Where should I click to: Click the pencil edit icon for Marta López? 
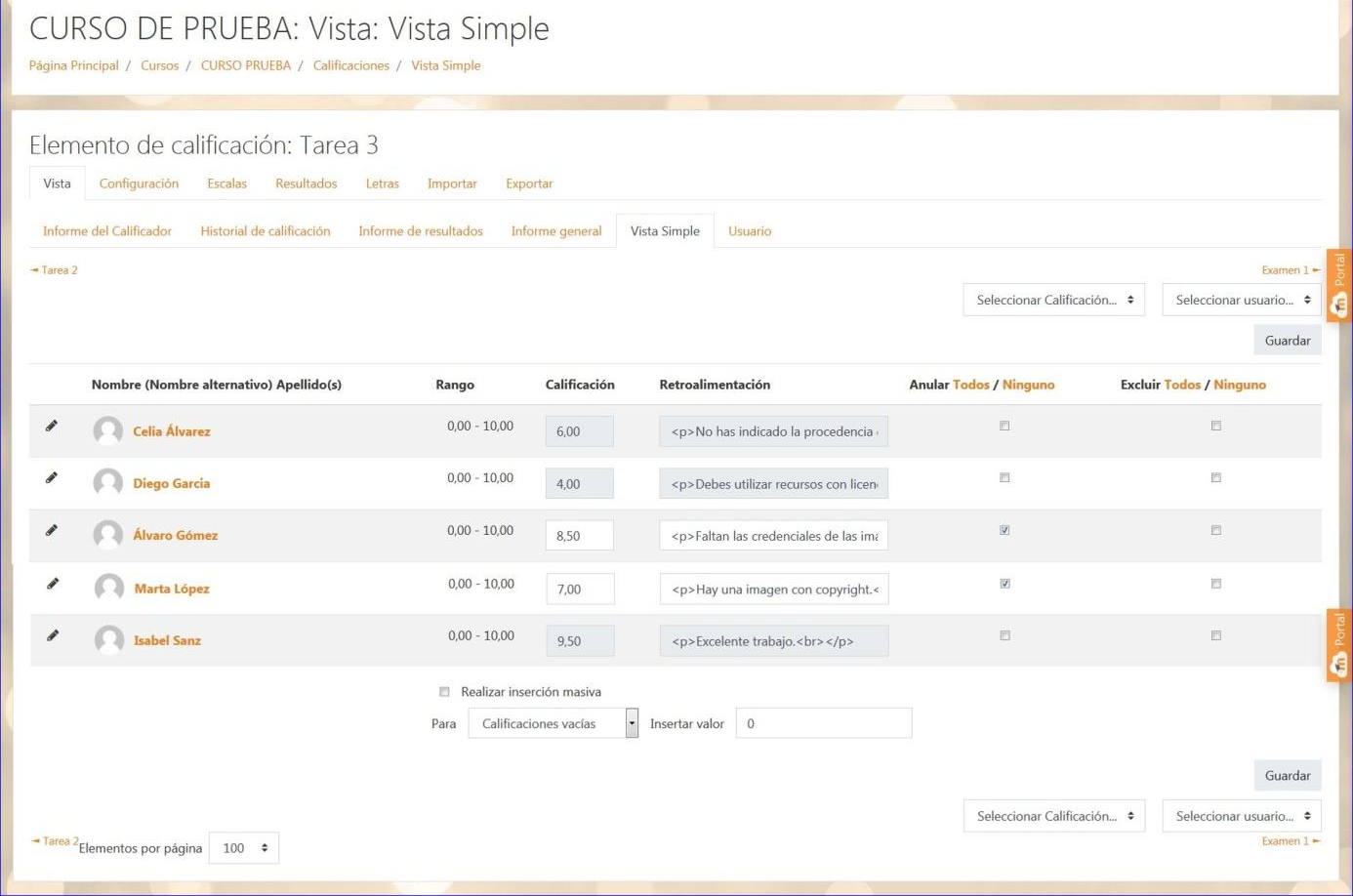point(53,584)
